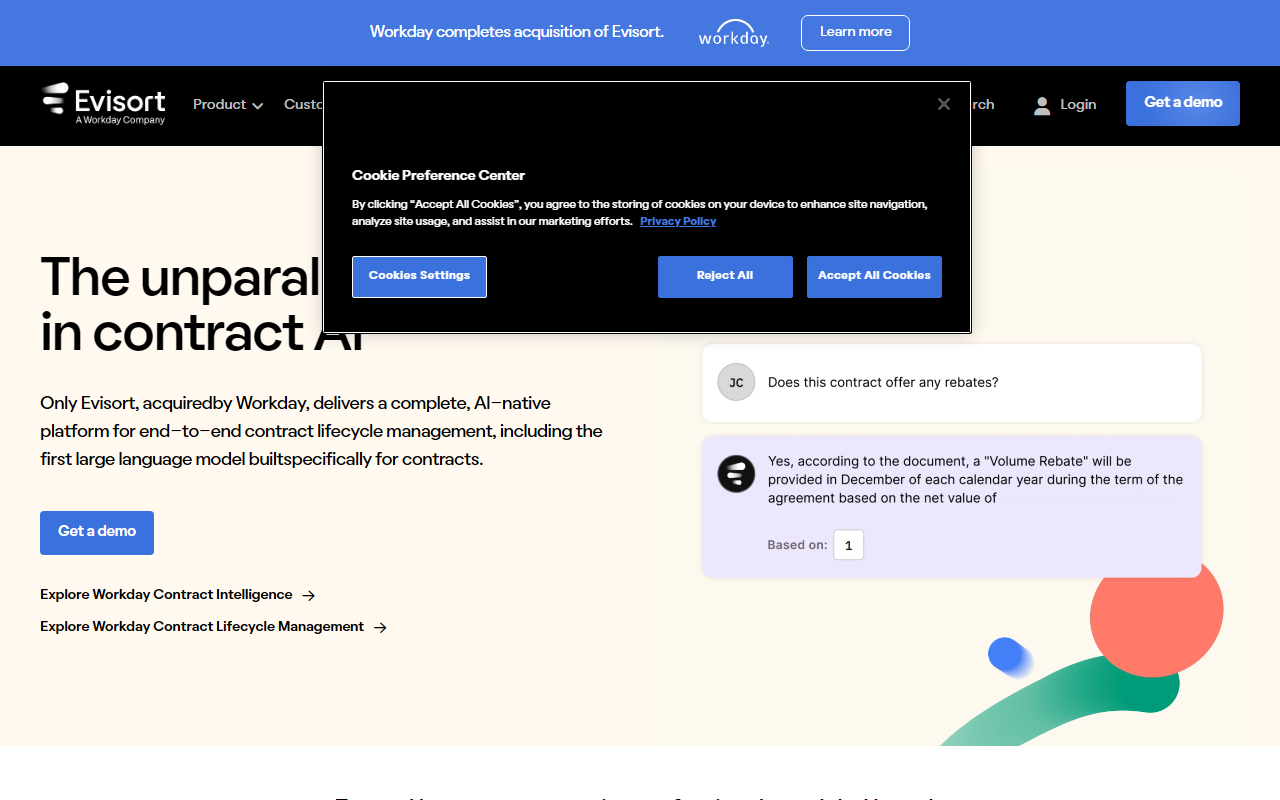Click the Cookie Preference Center heading
Viewport: 1280px width, 800px height.
(x=438, y=175)
